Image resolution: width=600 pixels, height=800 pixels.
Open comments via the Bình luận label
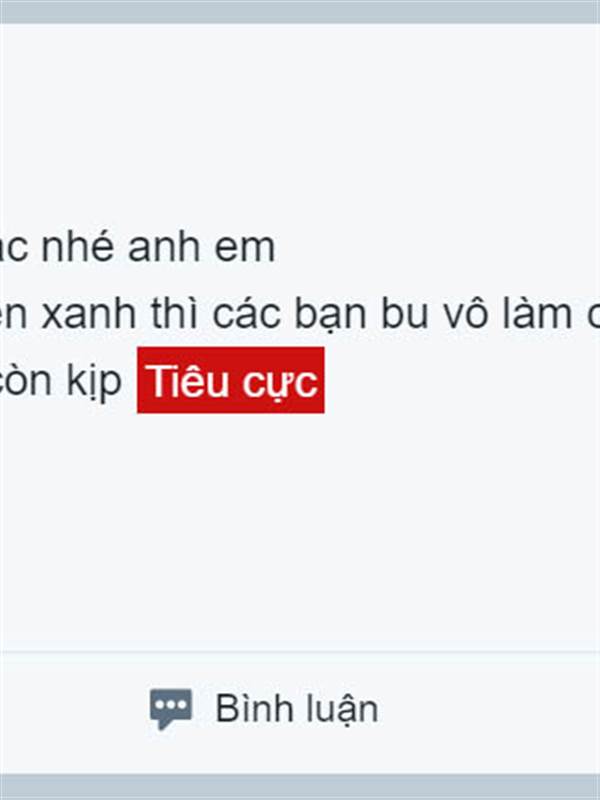[x=297, y=709]
